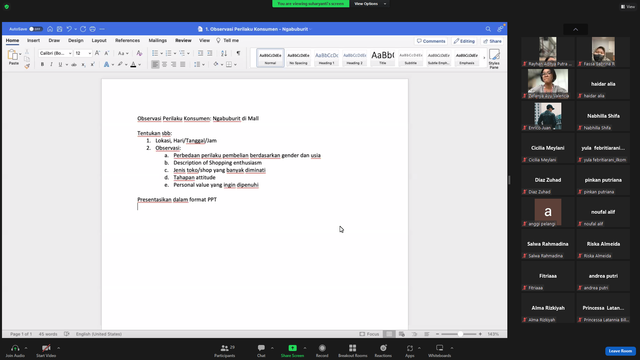Image resolution: width=640 pixels, height=360 pixels.
Task: Click the Save icon in Word title bar
Action: (x=60, y=29)
